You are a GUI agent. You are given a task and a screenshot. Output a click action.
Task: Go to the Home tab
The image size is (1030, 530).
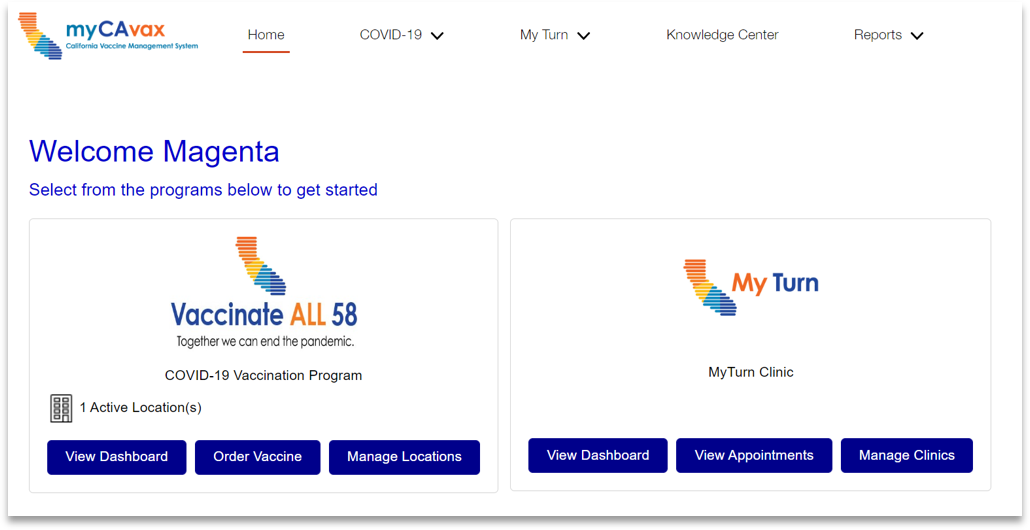(x=266, y=35)
